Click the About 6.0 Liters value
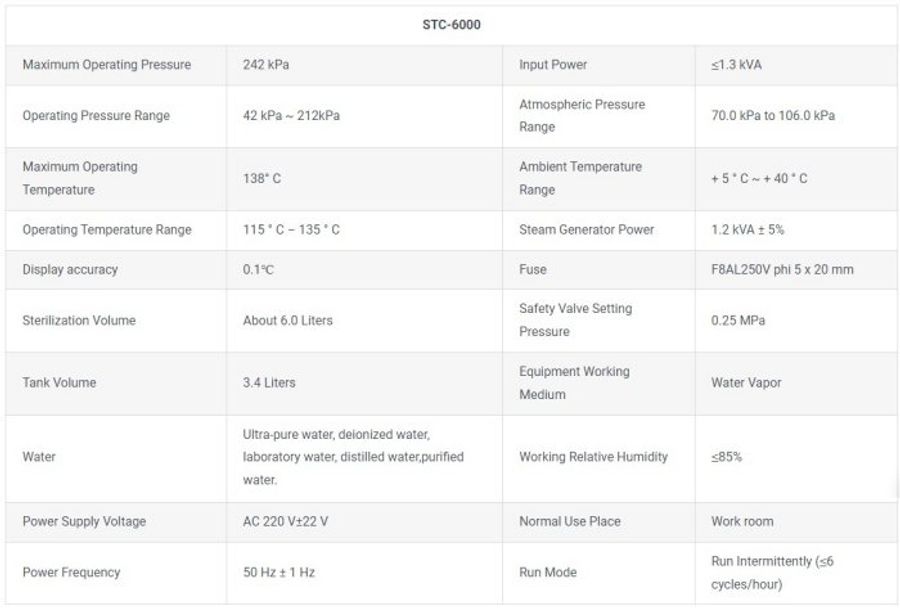 pos(288,321)
